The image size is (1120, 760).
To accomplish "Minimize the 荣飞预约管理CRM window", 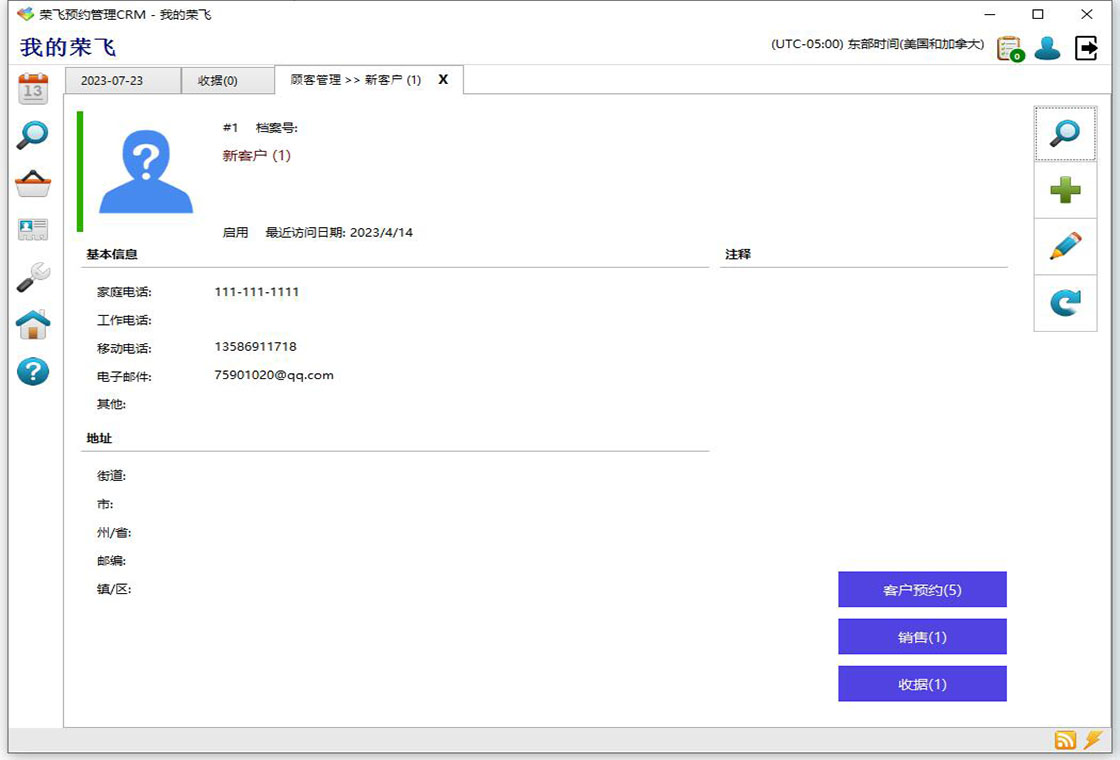I will point(989,14).
